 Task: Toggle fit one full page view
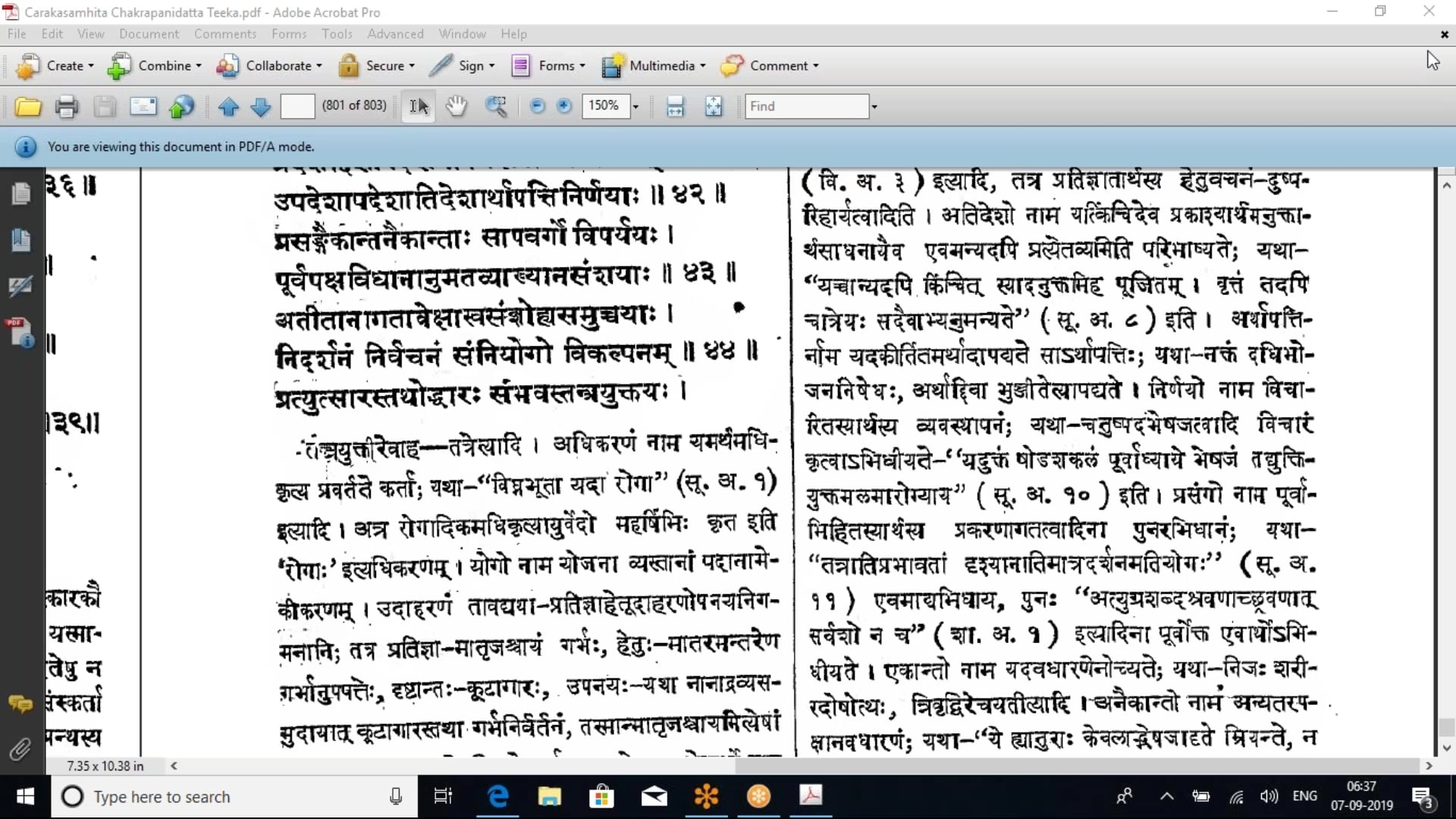714,106
